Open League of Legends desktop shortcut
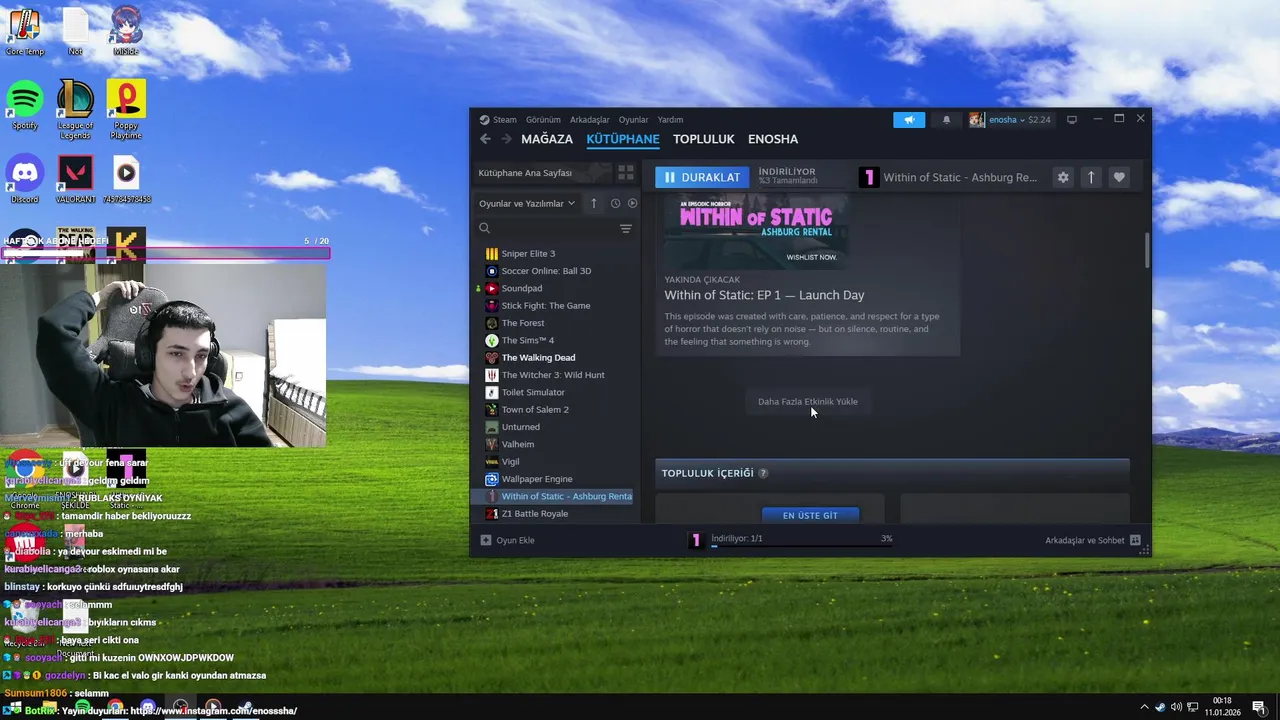 point(75,109)
